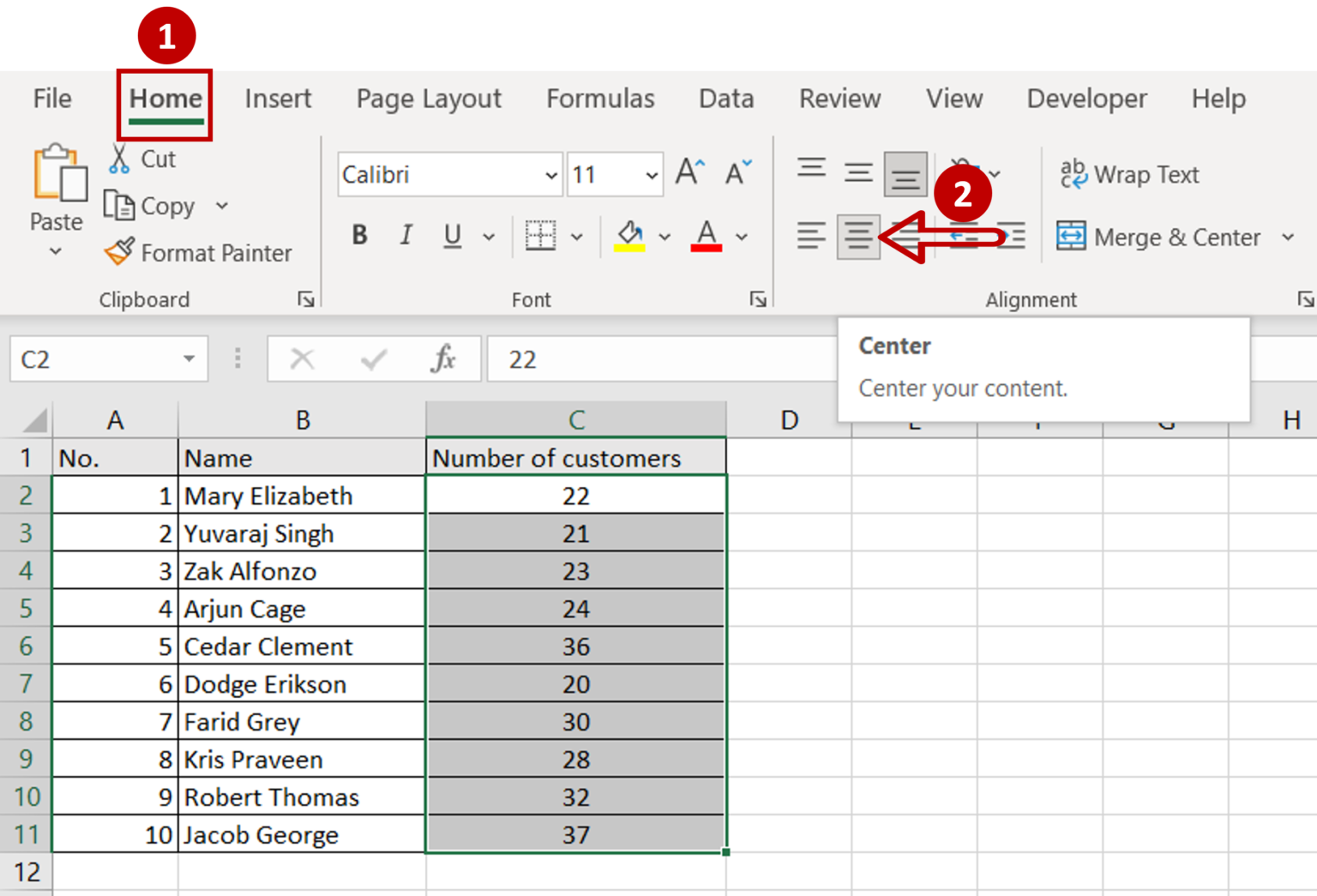Expand the Underline style arrow
Viewport: 1317px width, 896px height.
pos(489,237)
